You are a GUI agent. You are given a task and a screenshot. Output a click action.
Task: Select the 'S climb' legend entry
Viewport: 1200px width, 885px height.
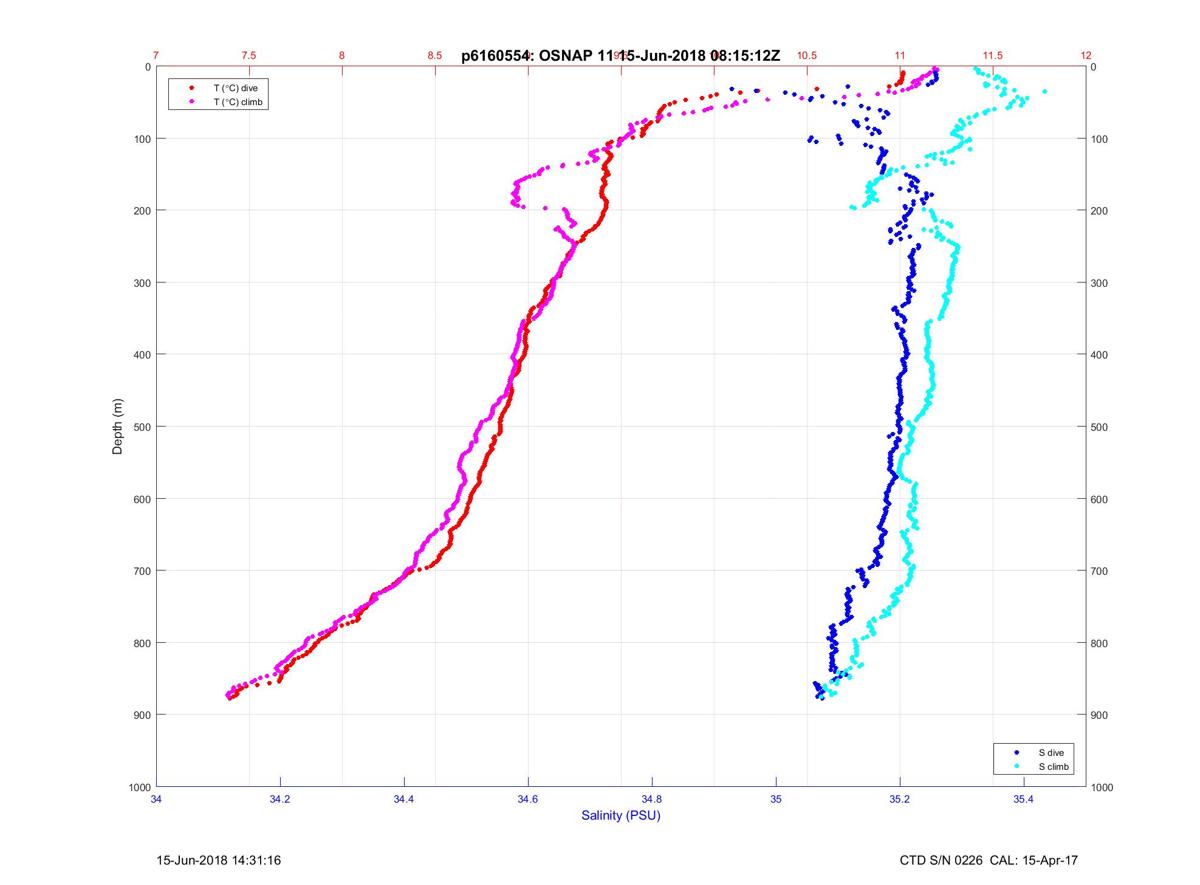[1054, 766]
